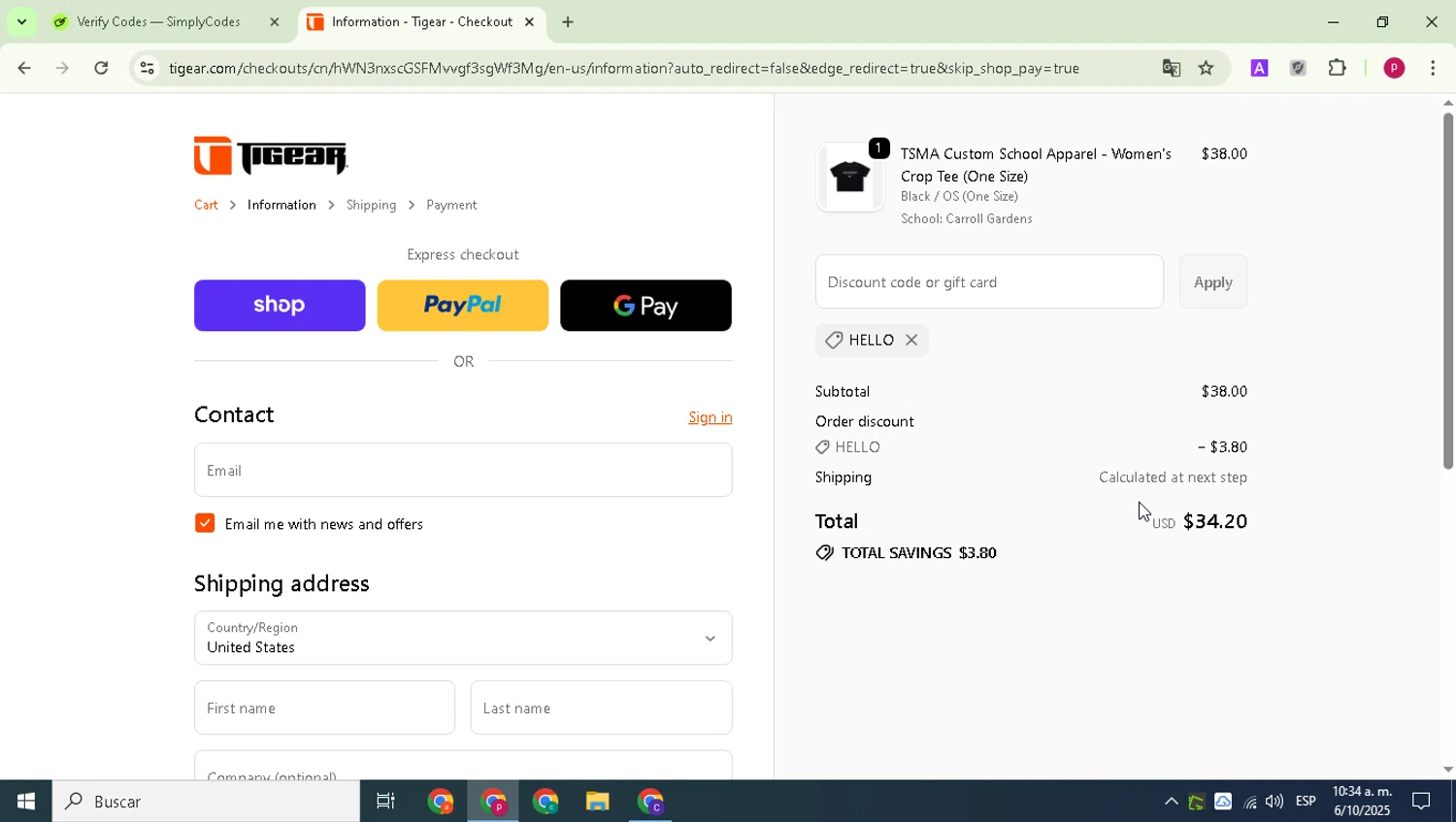Focus the First name field
Image resolution: width=1456 pixels, height=822 pixels.
[324, 707]
